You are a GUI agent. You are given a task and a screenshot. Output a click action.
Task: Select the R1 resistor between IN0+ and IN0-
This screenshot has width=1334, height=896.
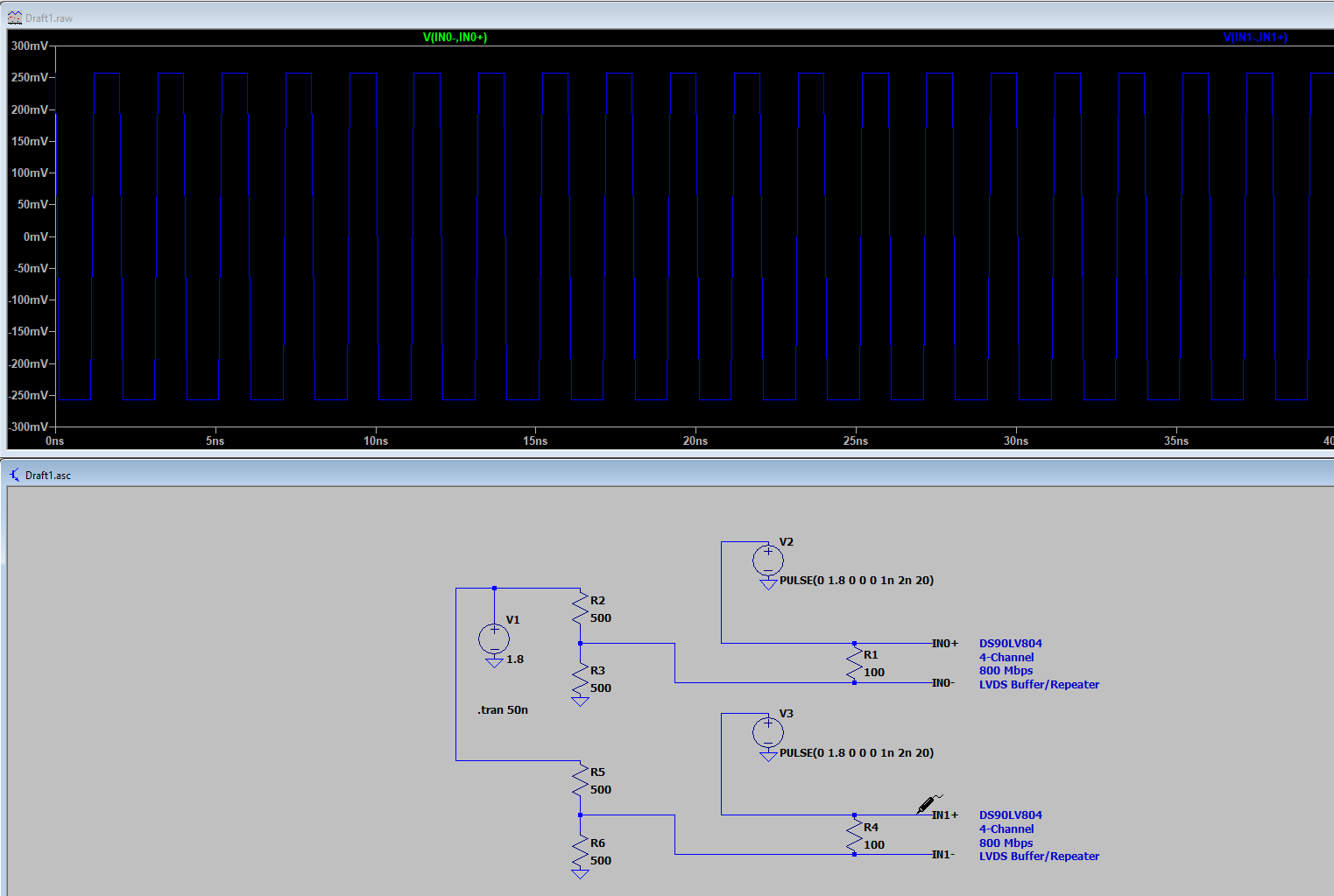(854, 663)
